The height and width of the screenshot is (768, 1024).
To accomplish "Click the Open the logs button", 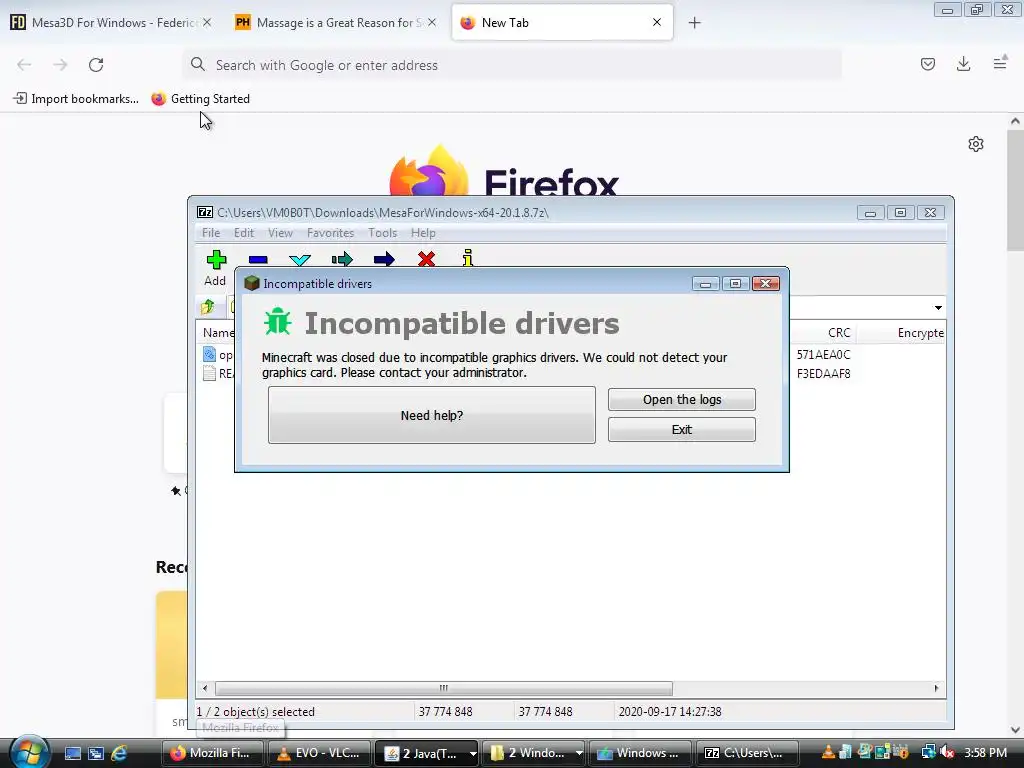I will [x=682, y=400].
